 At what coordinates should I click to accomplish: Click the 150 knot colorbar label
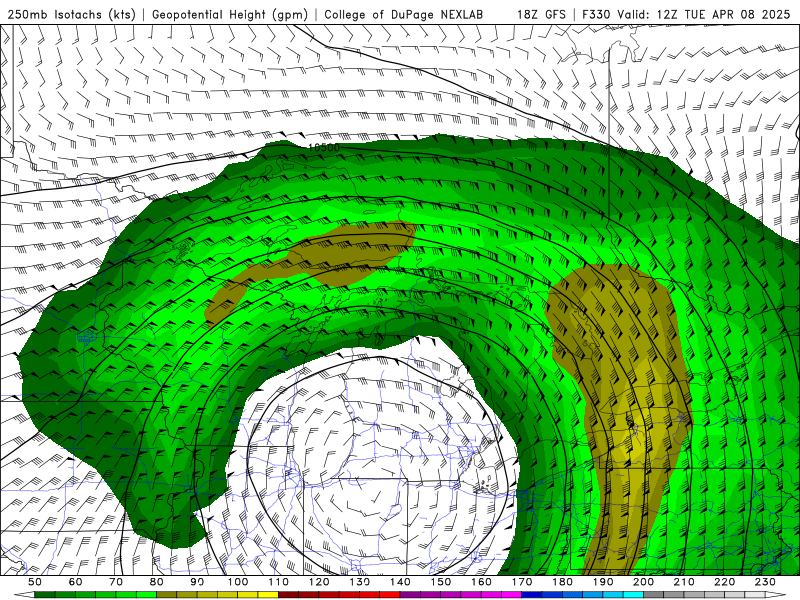tap(441, 582)
